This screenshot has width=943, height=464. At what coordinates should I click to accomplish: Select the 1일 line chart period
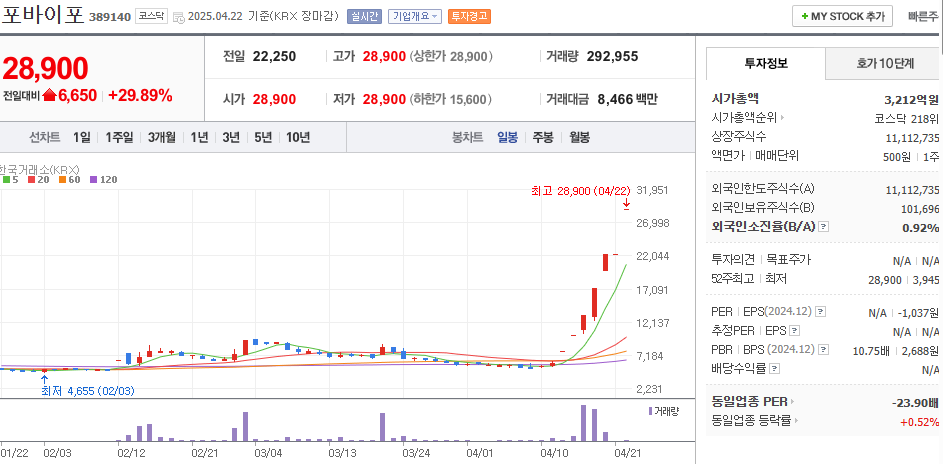point(82,137)
